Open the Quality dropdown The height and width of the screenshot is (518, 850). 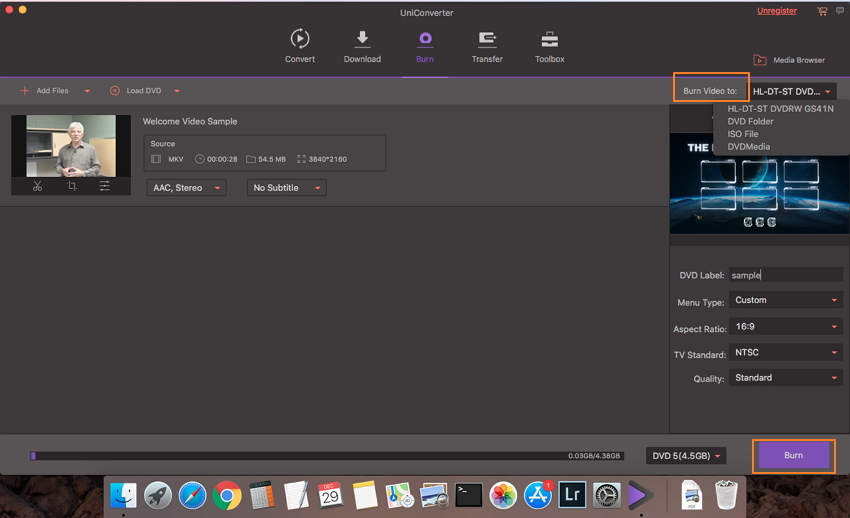pos(785,378)
